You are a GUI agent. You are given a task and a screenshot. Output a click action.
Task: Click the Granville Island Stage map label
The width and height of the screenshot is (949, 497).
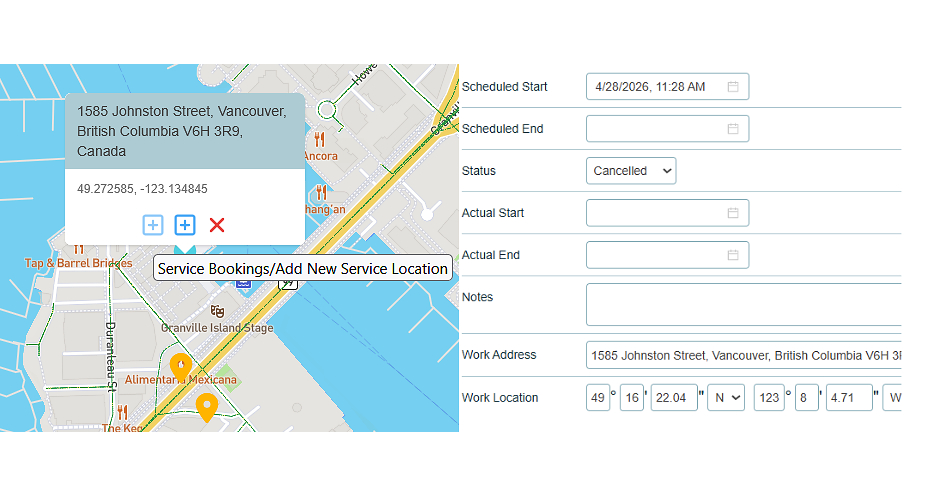tap(217, 327)
